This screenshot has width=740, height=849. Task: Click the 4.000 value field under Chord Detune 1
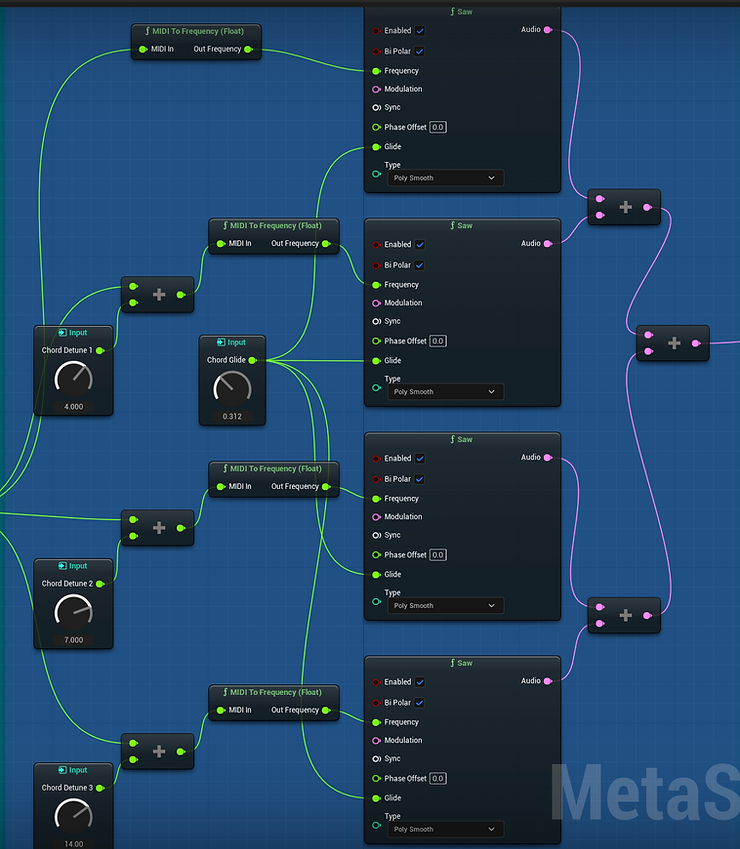pos(74,407)
